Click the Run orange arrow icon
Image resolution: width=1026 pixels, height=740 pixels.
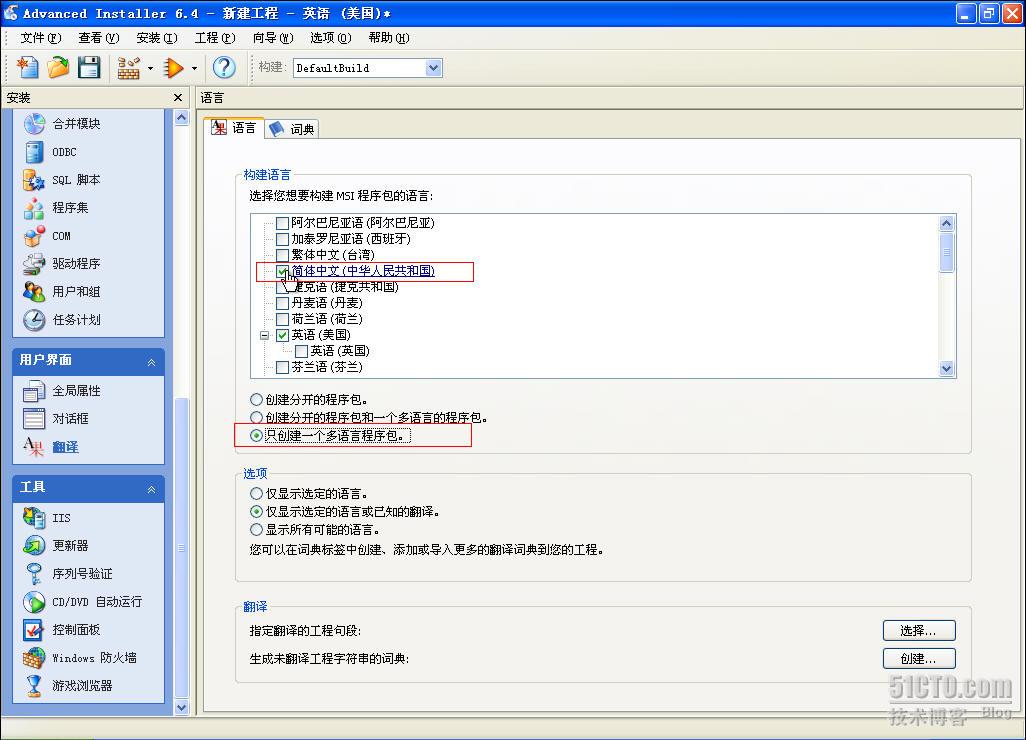173,67
